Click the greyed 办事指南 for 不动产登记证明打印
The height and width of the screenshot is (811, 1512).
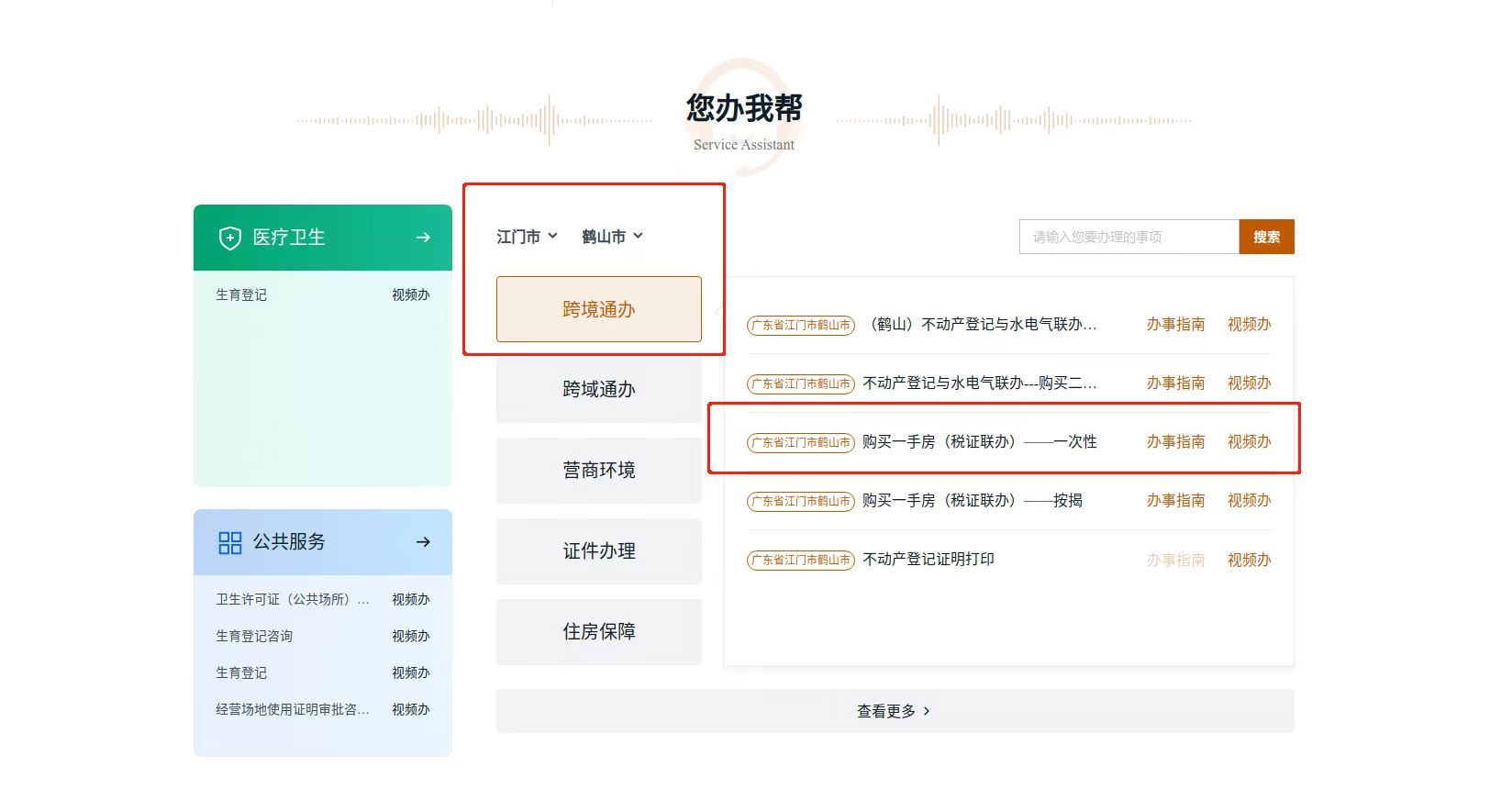(1175, 560)
